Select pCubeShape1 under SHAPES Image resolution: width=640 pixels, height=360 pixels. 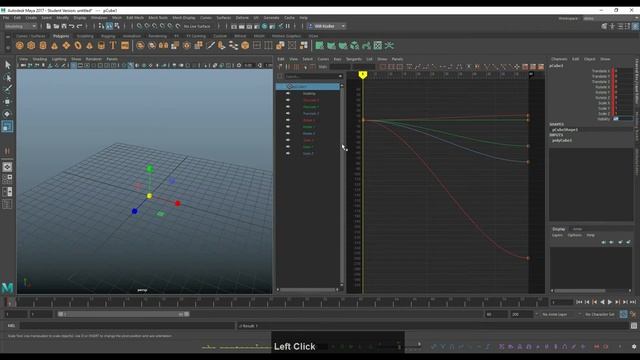(564, 130)
